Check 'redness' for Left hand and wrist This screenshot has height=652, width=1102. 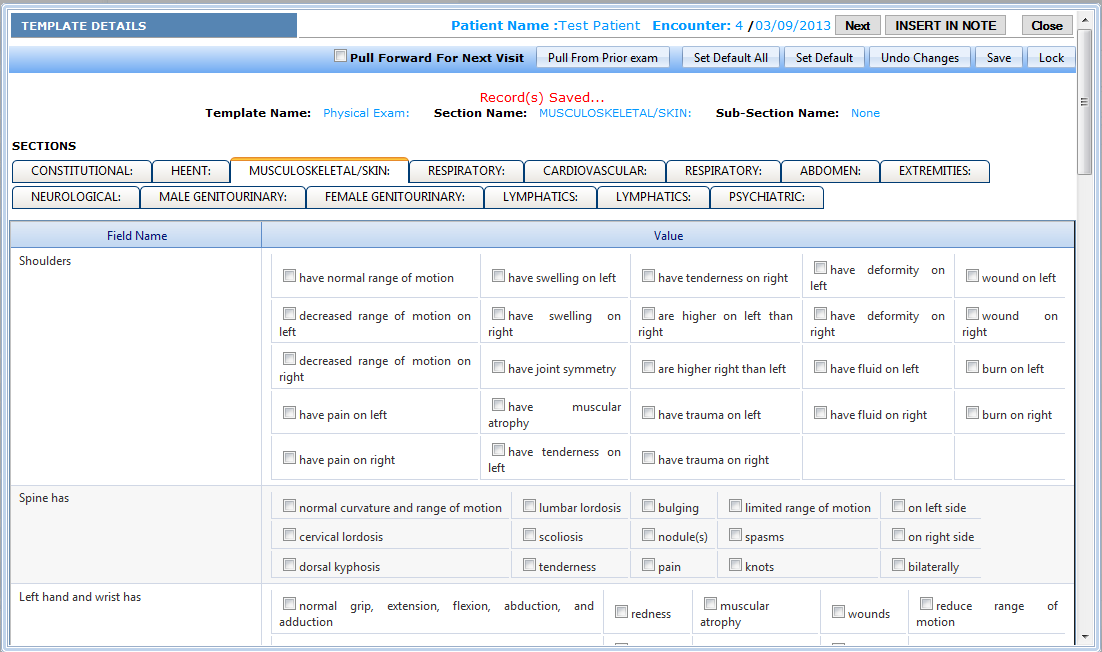622,612
